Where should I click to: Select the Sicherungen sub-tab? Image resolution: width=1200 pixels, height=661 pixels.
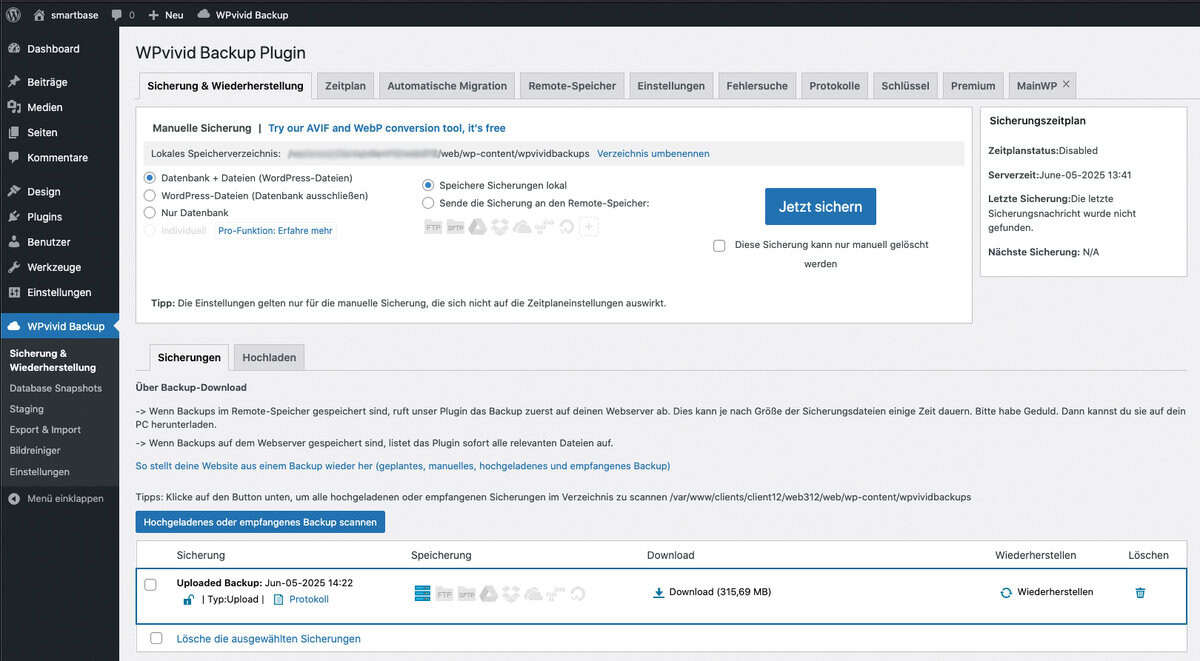[189, 357]
